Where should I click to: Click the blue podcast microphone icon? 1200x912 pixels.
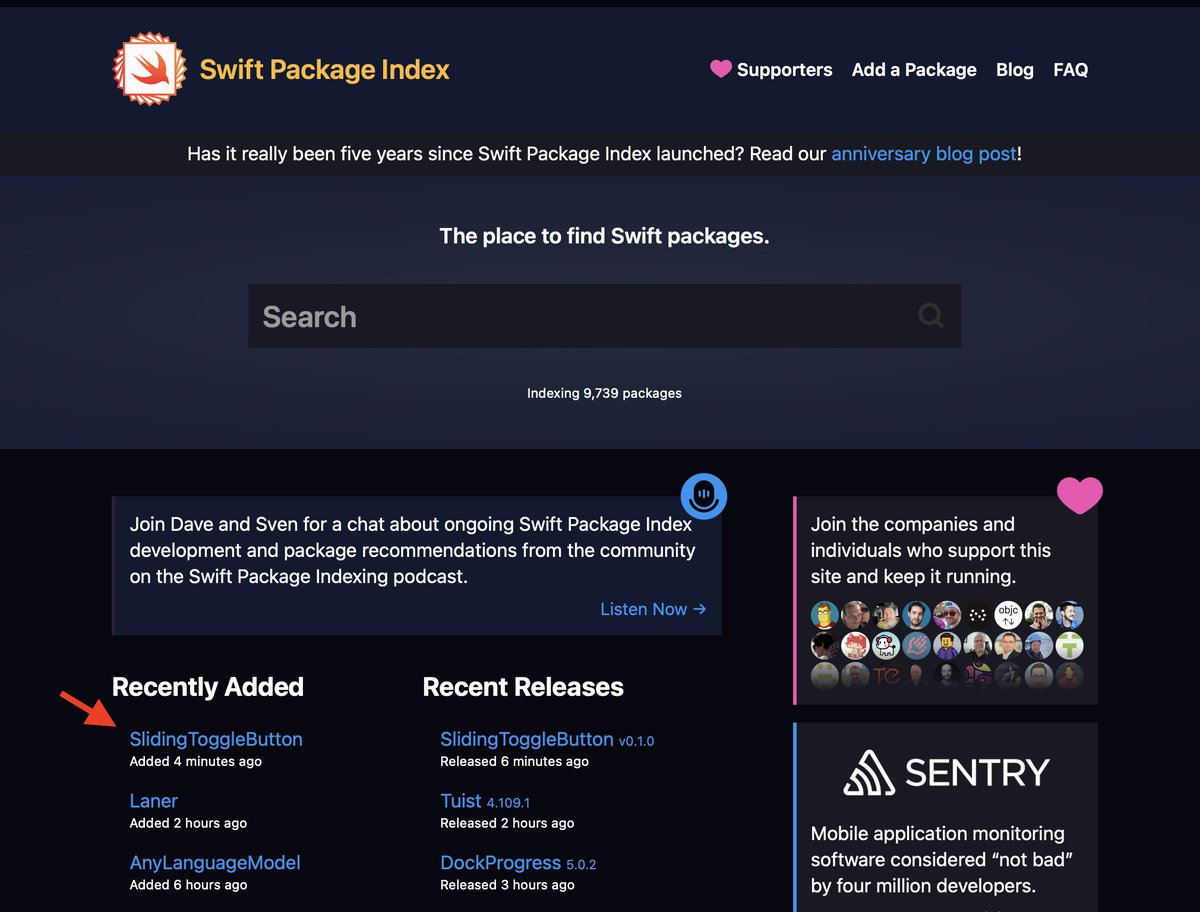pyautogui.click(x=704, y=496)
